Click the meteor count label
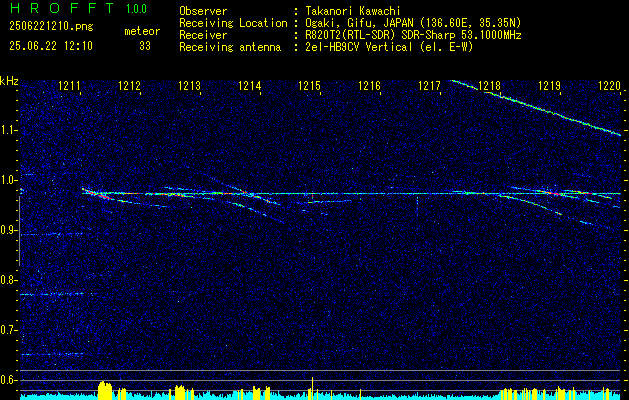Screen dimensions: 629x400 click(142, 31)
